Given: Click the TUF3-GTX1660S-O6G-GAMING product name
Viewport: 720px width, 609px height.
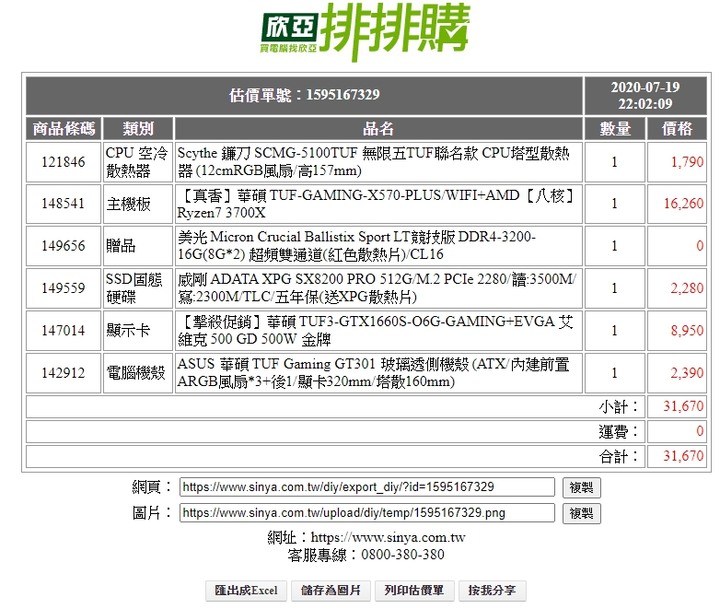Looking at the screenshot, I should coord(378,330).
